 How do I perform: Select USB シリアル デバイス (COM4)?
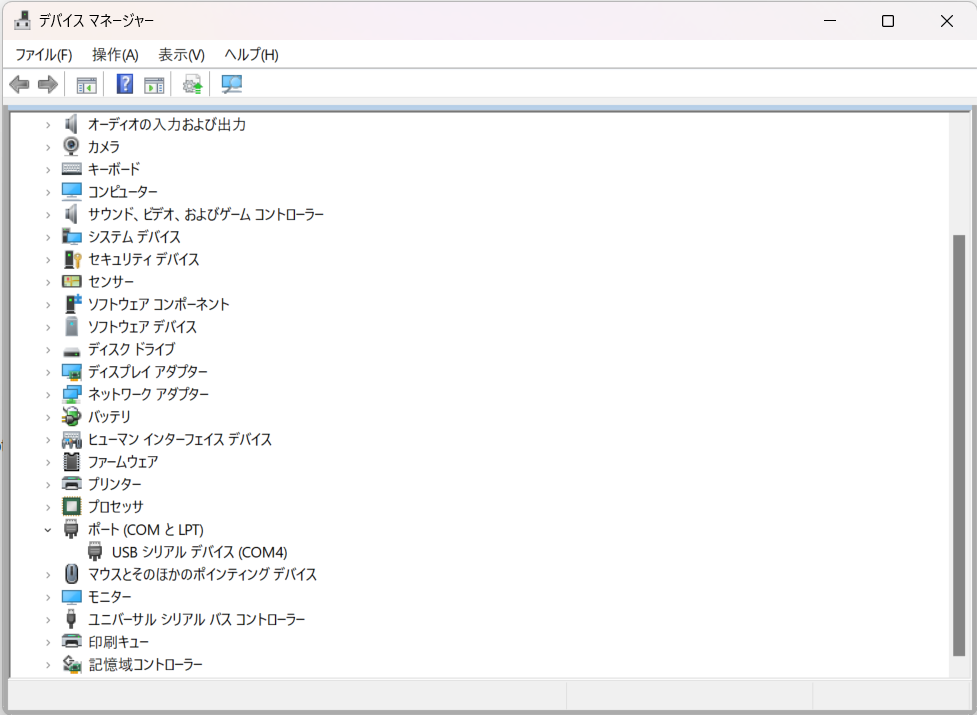click(x=199, y=552)
